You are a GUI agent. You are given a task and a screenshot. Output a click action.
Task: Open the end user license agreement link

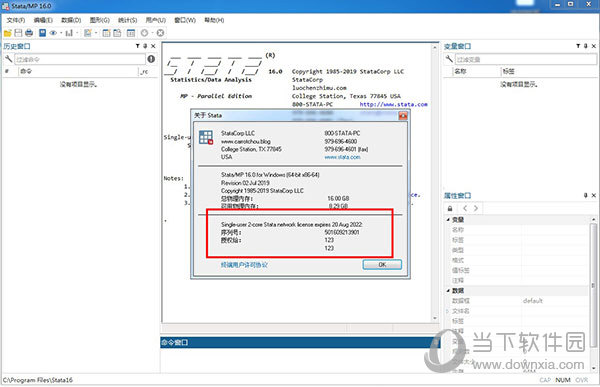tap(244, 265)
